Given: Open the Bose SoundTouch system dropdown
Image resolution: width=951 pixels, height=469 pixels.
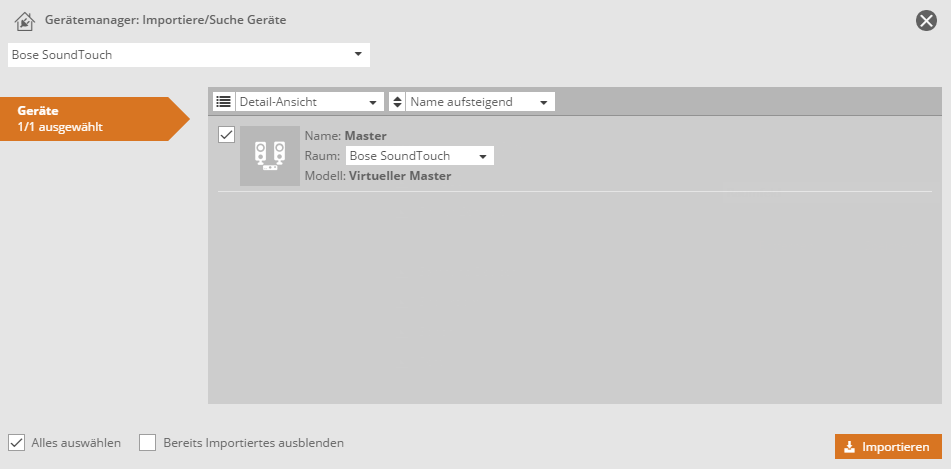Looking at the screenshot, I should (x=189, y=55).
